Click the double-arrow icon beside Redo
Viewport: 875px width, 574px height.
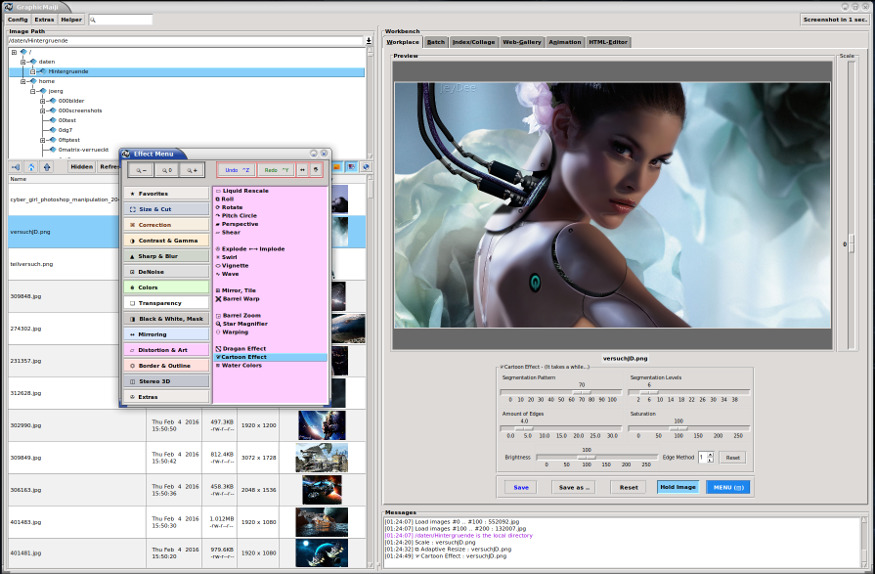[x=302, y=170]
